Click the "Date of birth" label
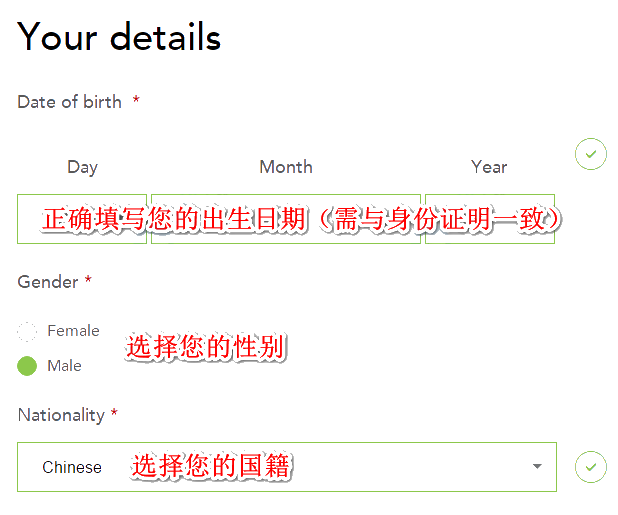The width and height of the screenshot is (618, 515). click(70, 102)
